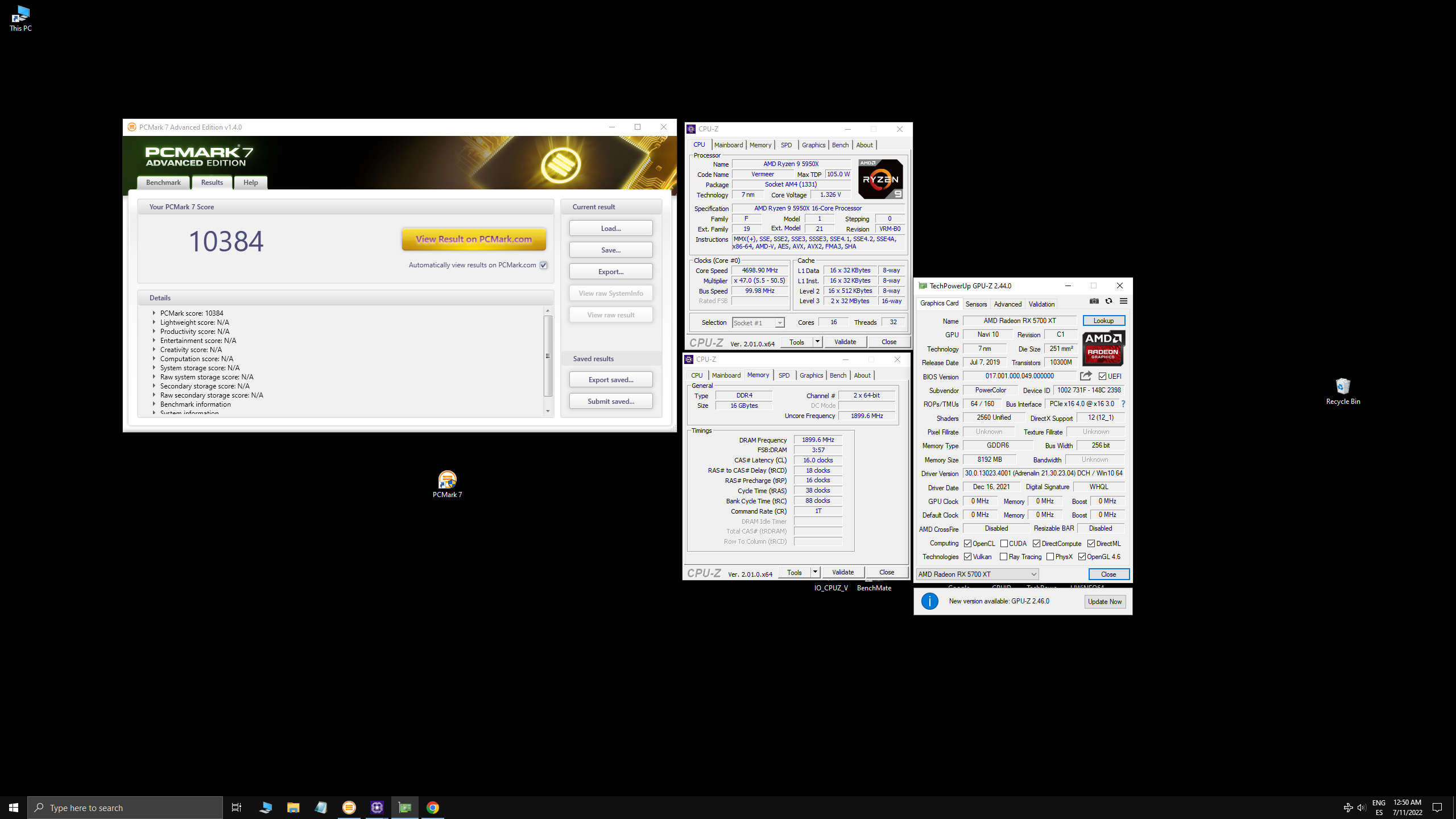The height and width of the screenshot is (819, 1456).
Task: Open This PC desktop icon
Action: pyautogui.click(x=20, y=18)
